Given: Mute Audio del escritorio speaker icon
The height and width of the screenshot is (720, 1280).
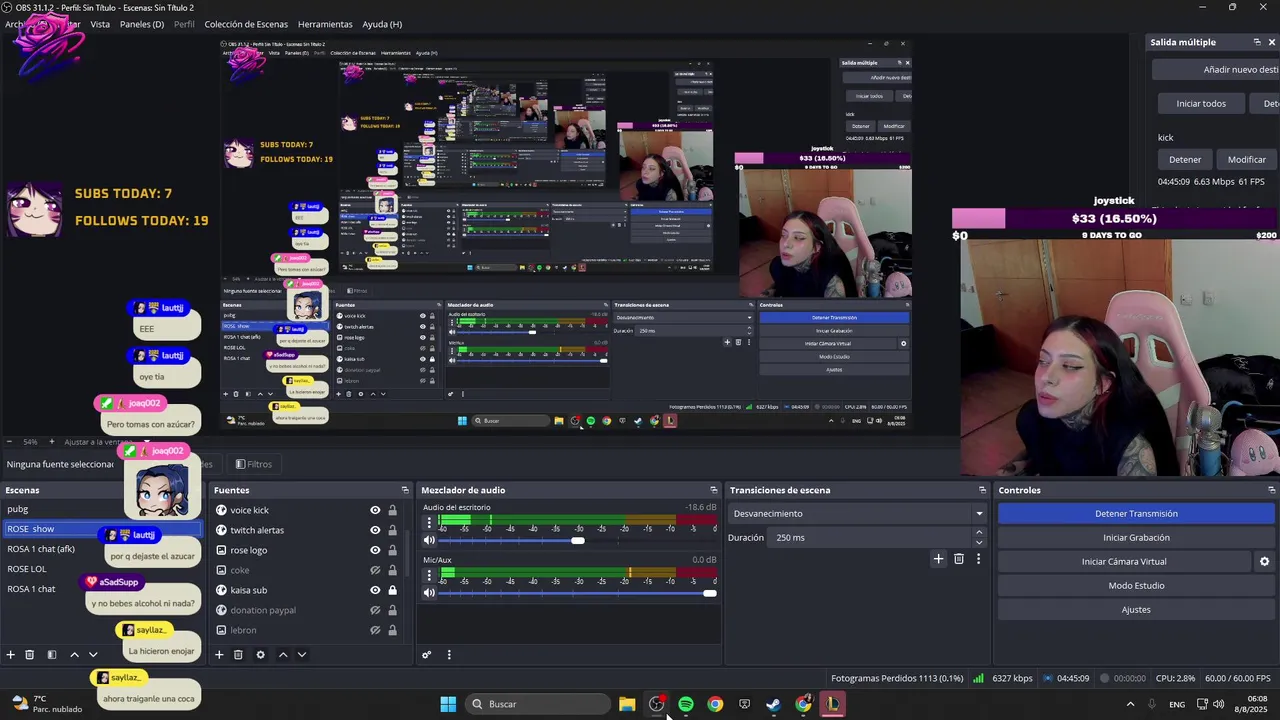Looking at the screenshot, I should 429,540.
